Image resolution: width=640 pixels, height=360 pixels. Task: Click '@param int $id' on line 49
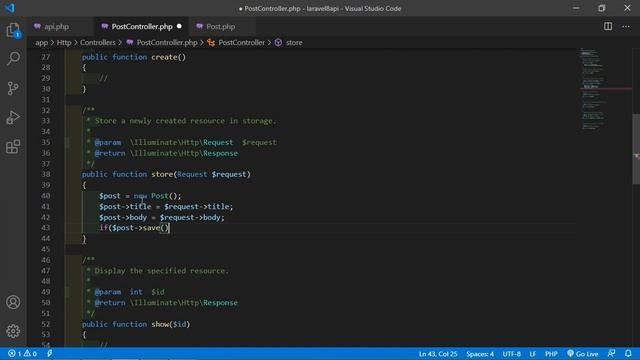129,292
